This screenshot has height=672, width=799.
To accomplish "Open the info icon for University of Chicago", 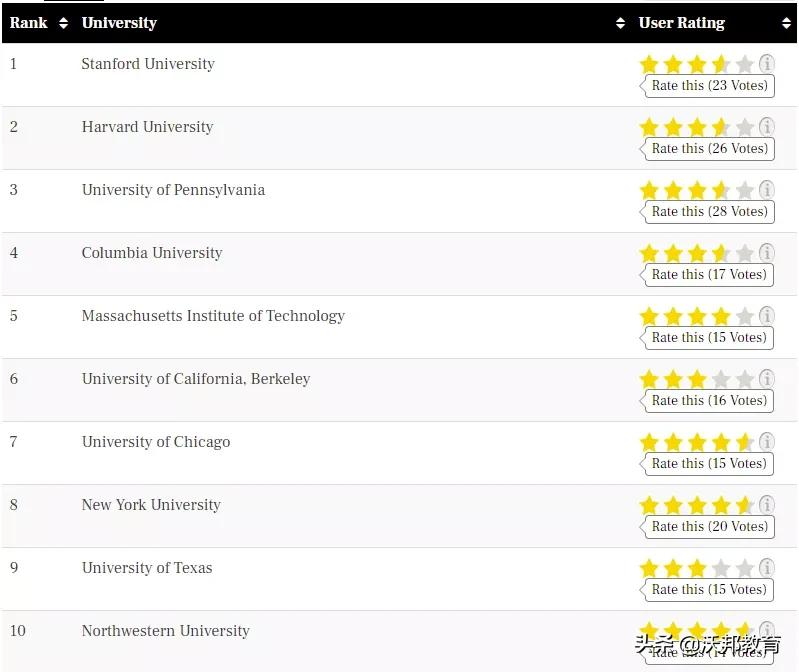I will pos(767,442).
